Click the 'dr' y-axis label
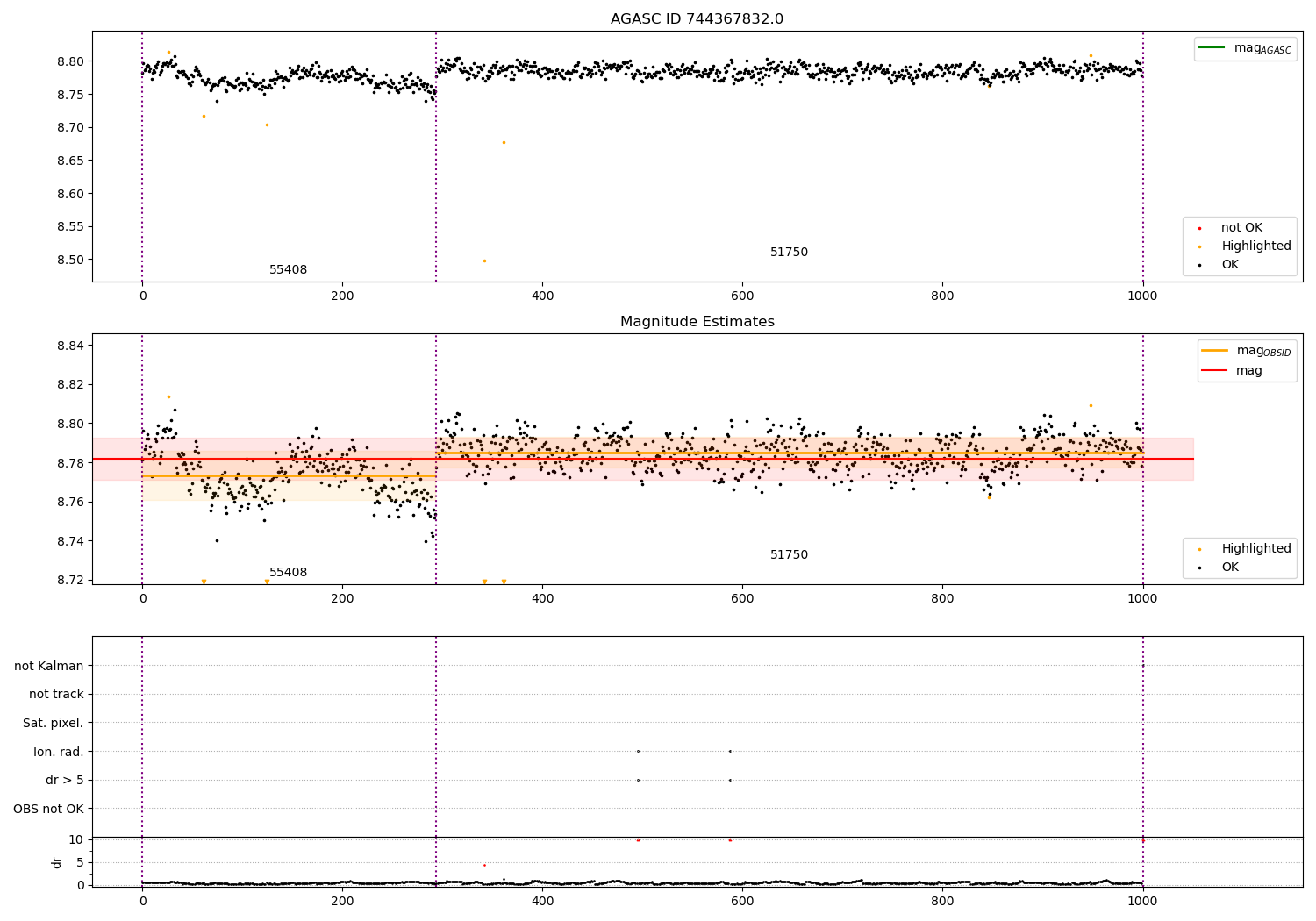This screenshot has width=1316, height=921. [57, 862]
